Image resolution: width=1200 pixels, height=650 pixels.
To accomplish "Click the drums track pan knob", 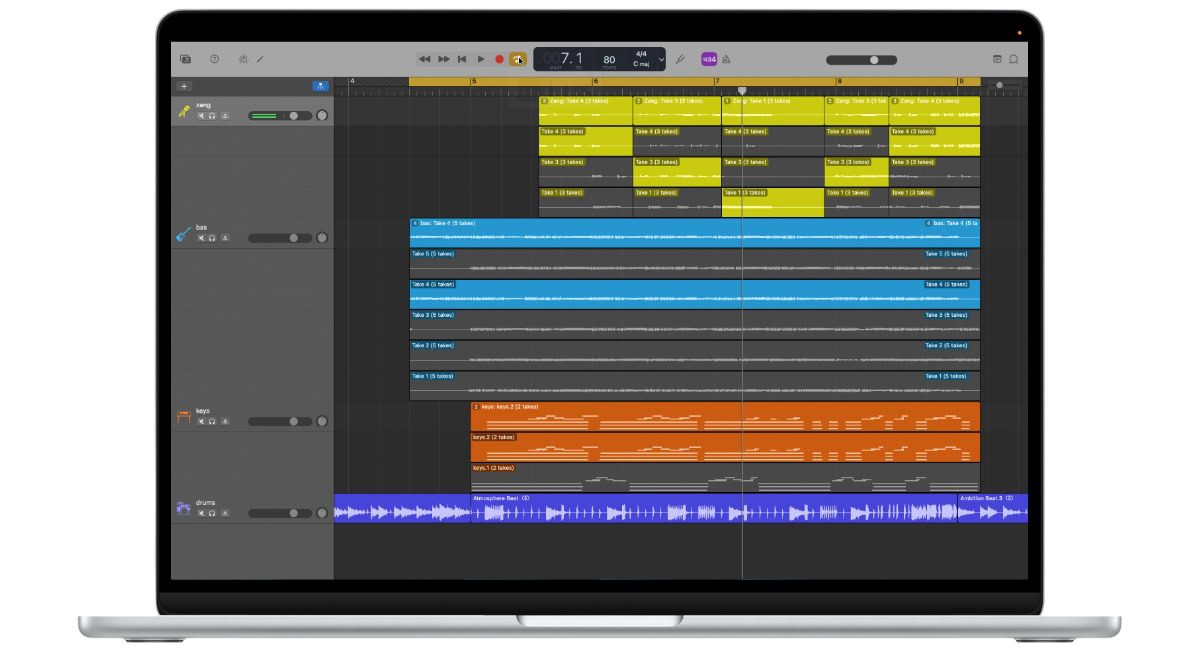I will point(322,513).
